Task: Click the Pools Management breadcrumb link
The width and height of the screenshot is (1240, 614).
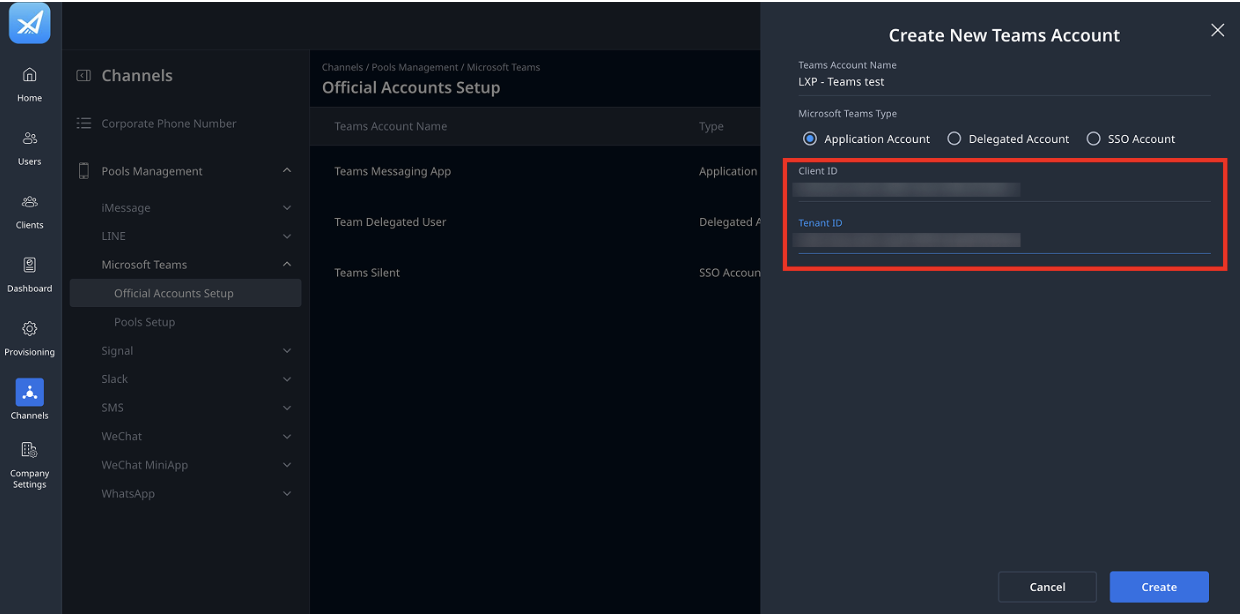Action: click(x=414, y=67)
